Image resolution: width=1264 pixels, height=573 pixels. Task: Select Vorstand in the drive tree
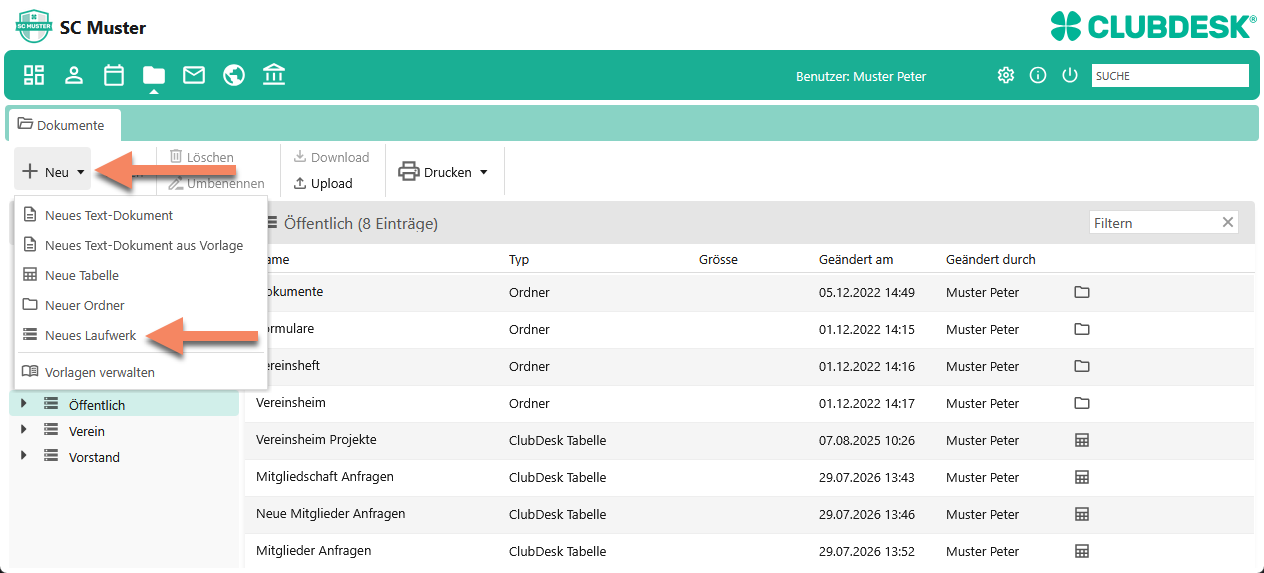tap(94, 457)
